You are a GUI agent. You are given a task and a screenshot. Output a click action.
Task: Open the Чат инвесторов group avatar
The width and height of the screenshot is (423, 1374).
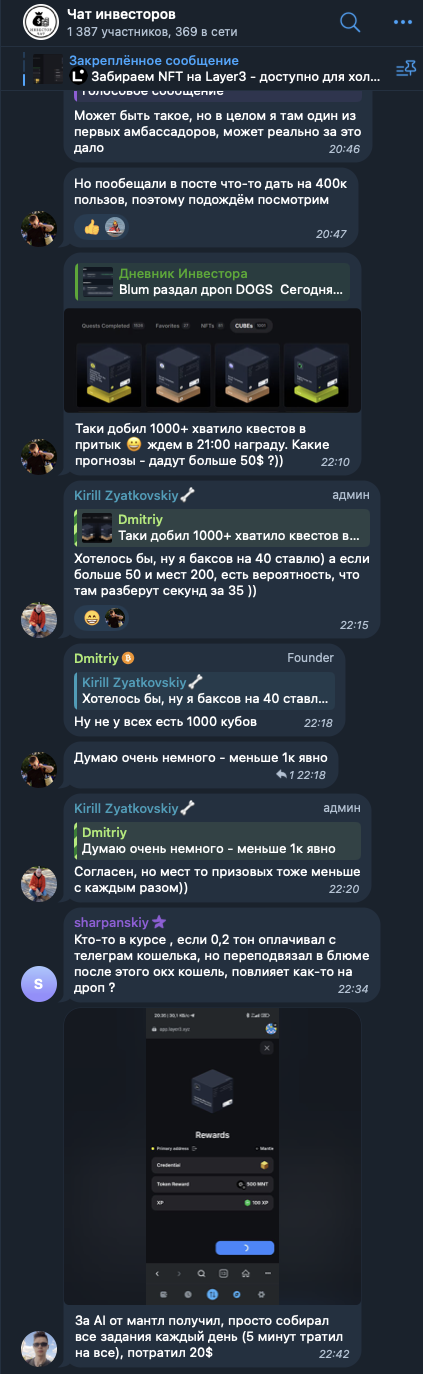point(39,22)
